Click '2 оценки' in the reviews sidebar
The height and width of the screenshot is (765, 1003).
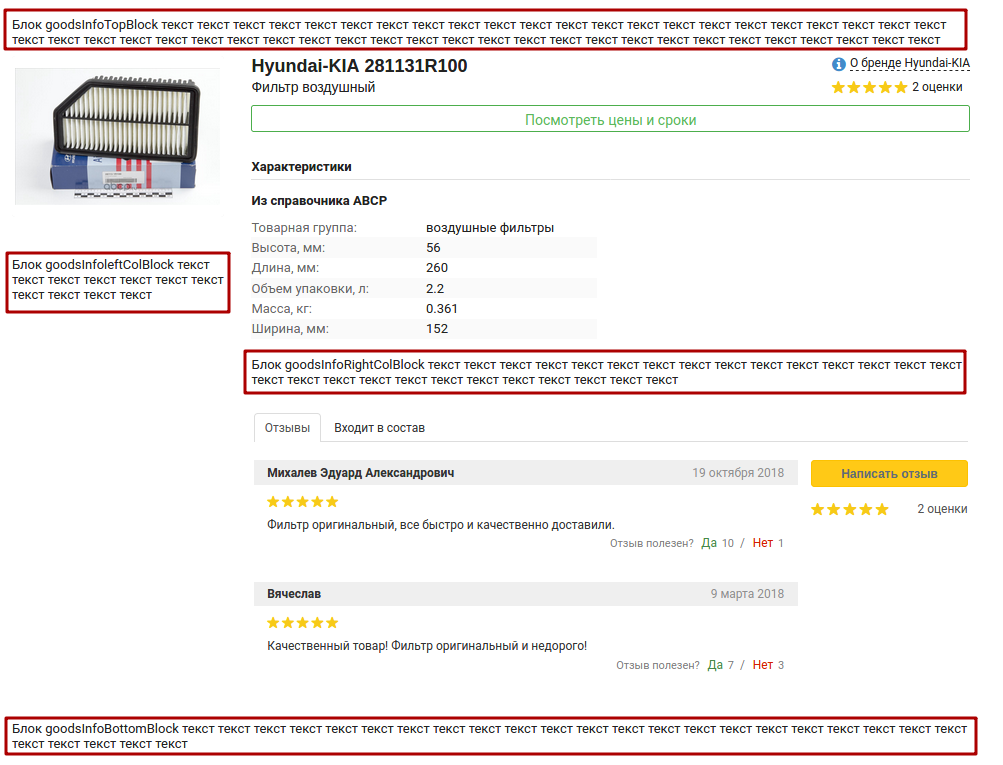pyautogui.click(x=942, y=509)
